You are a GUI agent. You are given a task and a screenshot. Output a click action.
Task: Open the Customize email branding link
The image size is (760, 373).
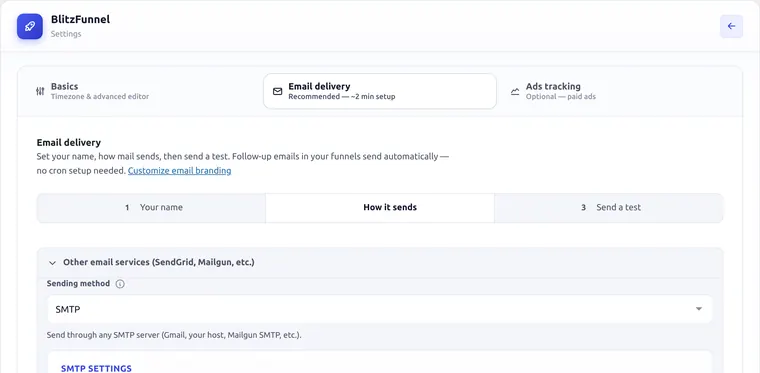pos(179,171)
